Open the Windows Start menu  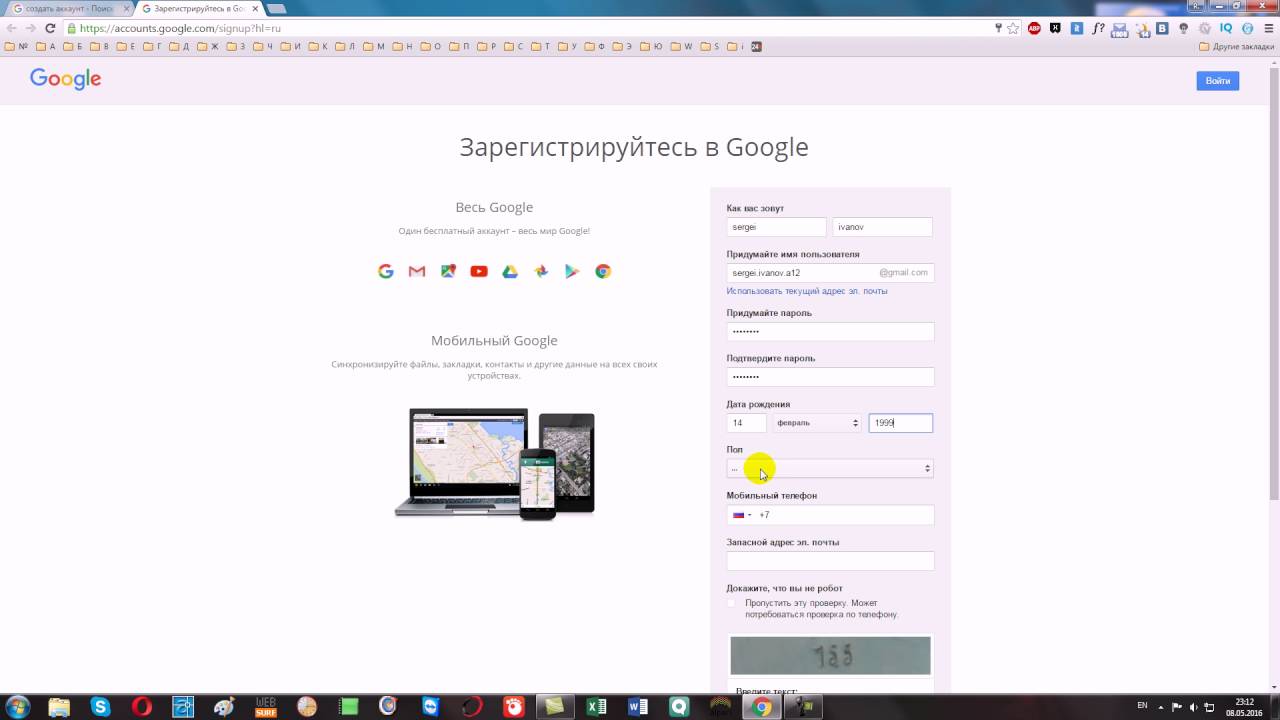click(18, 707)
